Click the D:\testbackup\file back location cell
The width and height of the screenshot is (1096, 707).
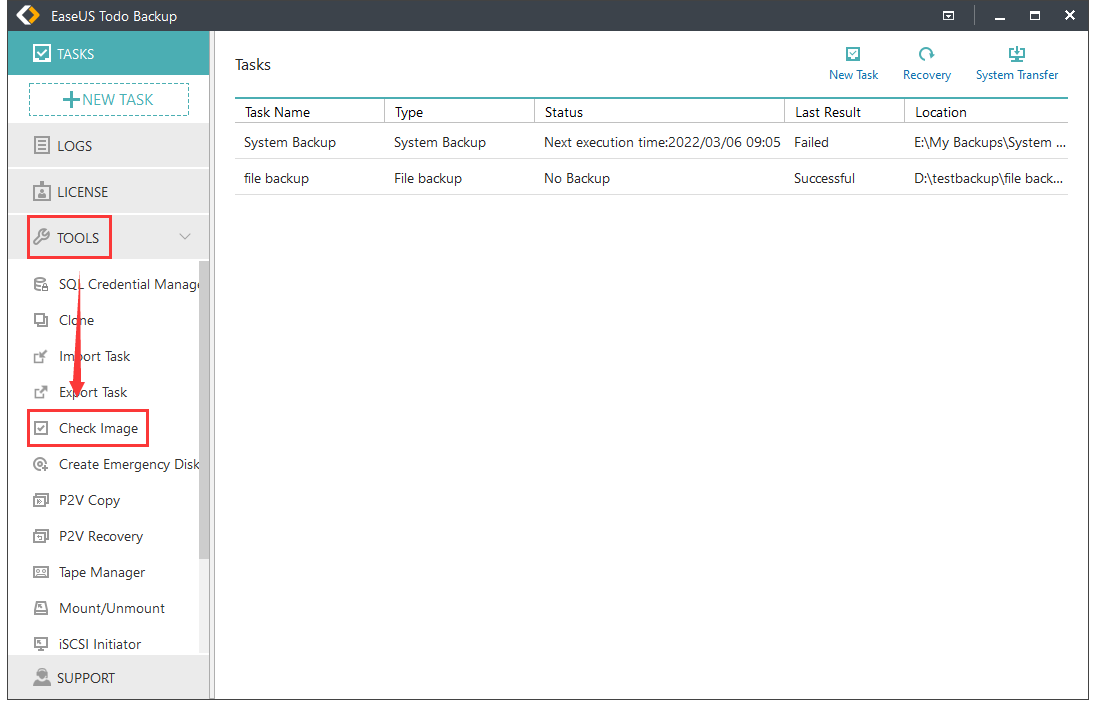pos(988,178)
